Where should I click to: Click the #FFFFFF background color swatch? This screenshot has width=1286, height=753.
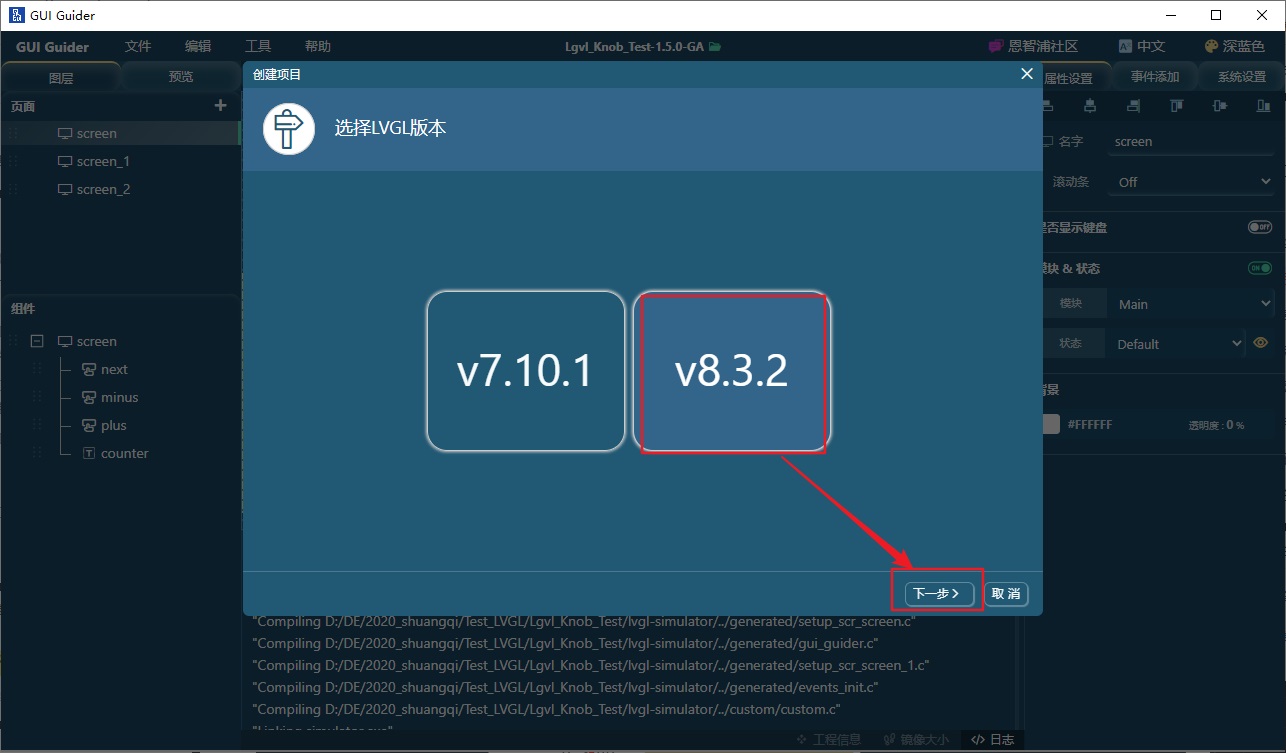click(x=1050, y=425)
